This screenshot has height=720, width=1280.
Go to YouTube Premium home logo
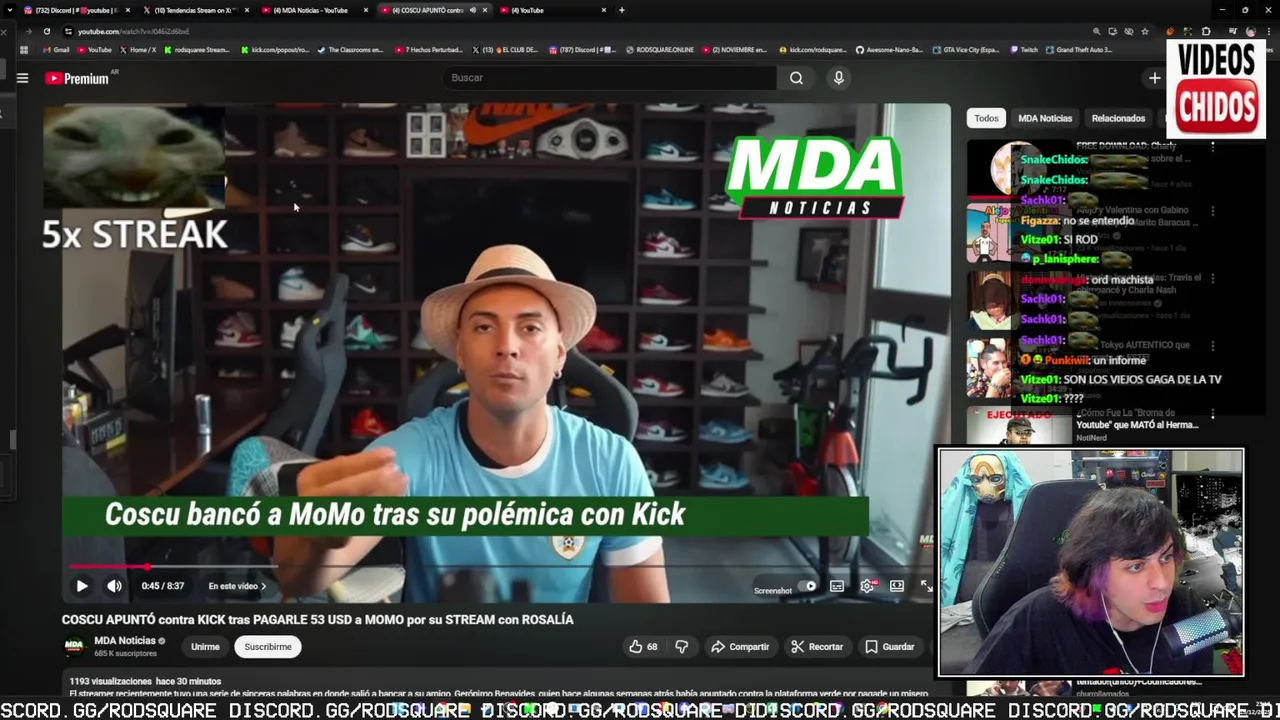[x=77, y=78]
